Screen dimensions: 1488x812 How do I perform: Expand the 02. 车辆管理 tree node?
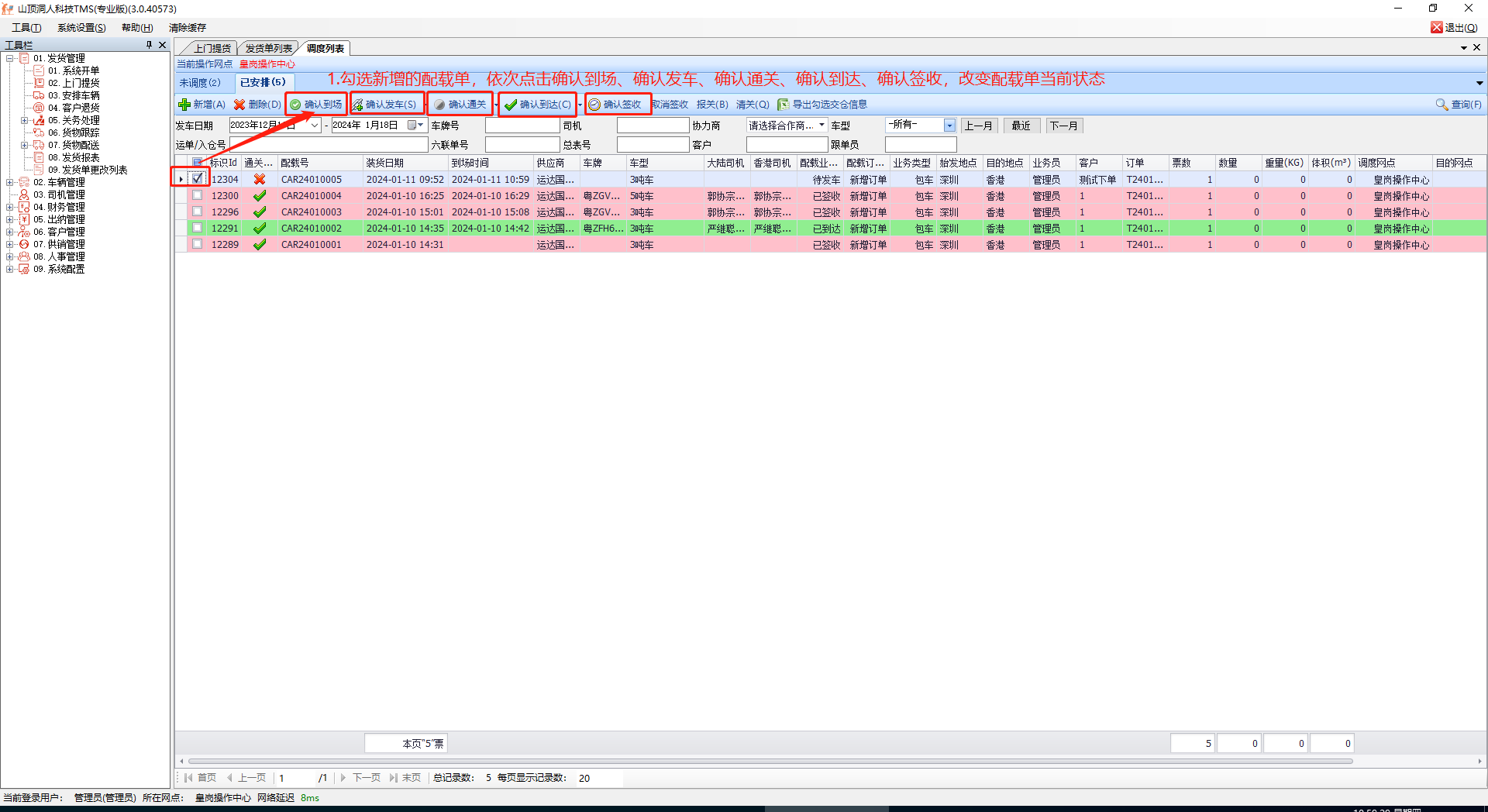tap(10, 183)
